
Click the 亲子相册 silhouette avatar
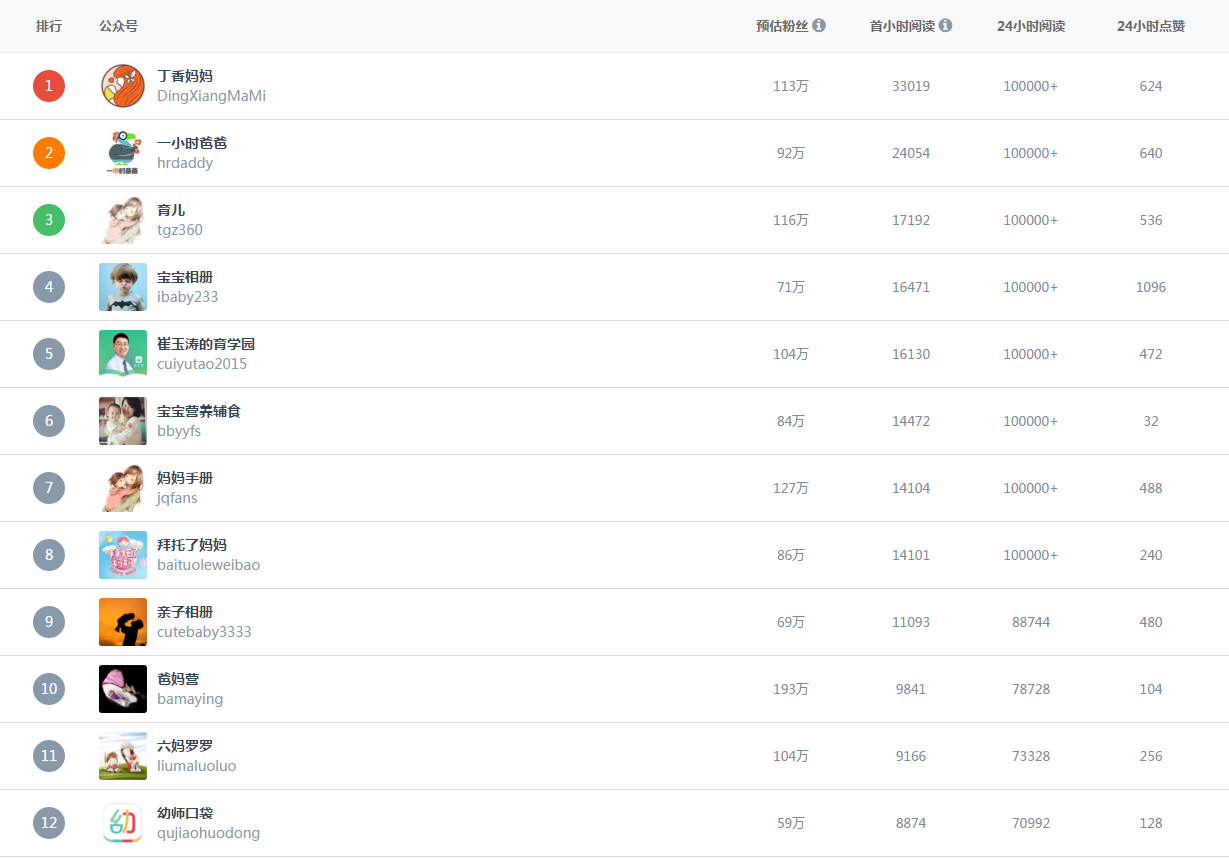pyautogui.click(x=123, y=622)
